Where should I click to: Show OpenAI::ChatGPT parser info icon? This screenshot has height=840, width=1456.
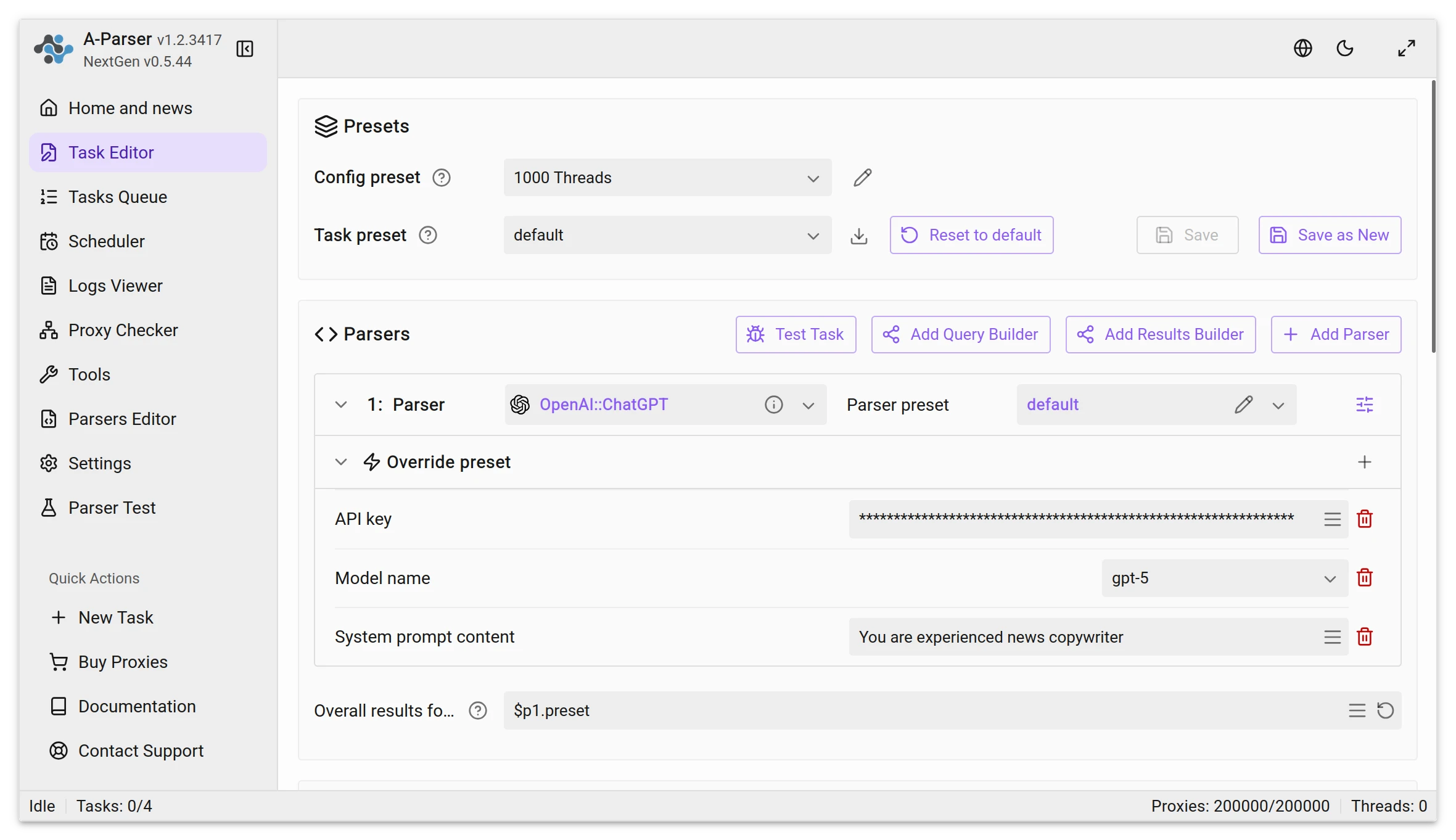(x=773, y=405)
